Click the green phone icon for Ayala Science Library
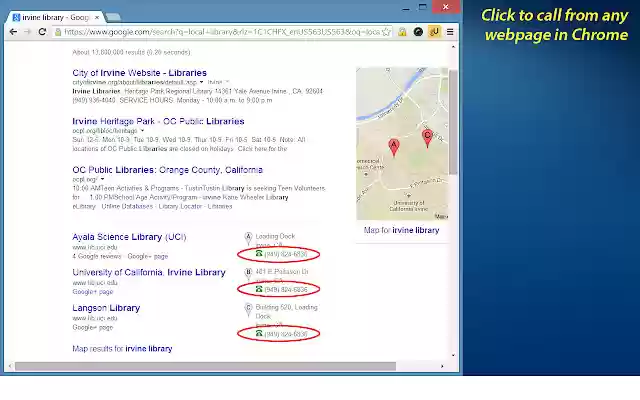The width and height of the screenshot is (640, 400). [259, 253]
